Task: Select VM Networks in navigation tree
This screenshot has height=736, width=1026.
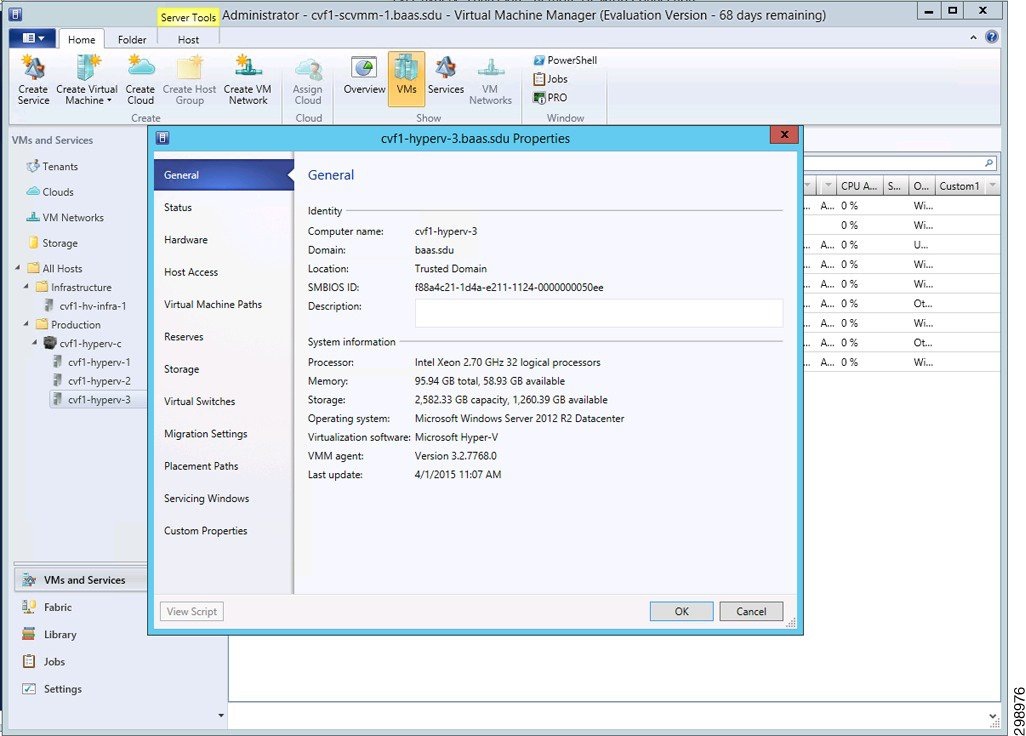Action: [65, 217]
